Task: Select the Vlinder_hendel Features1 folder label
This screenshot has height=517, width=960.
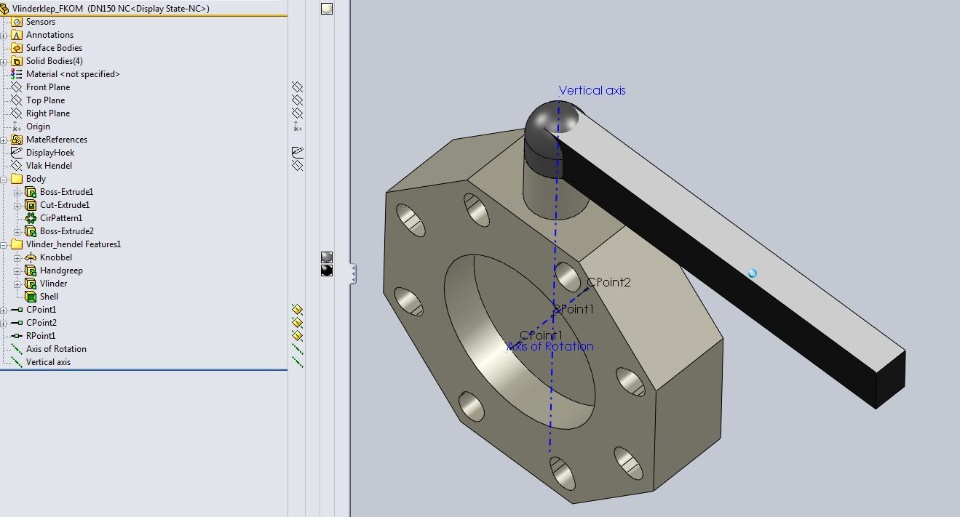Action: 73,244
